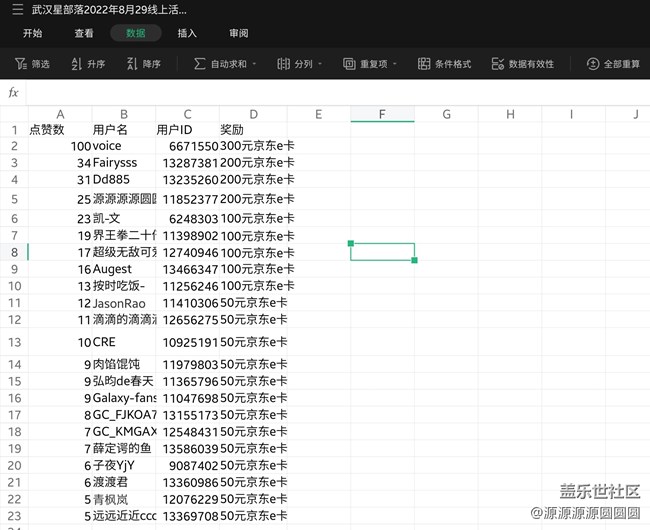Image resolution: width=650 pixels, height=530 pixels.
Task: Switch to the 开始 tab
Action: pyautogui.click(x=33, y=33)
